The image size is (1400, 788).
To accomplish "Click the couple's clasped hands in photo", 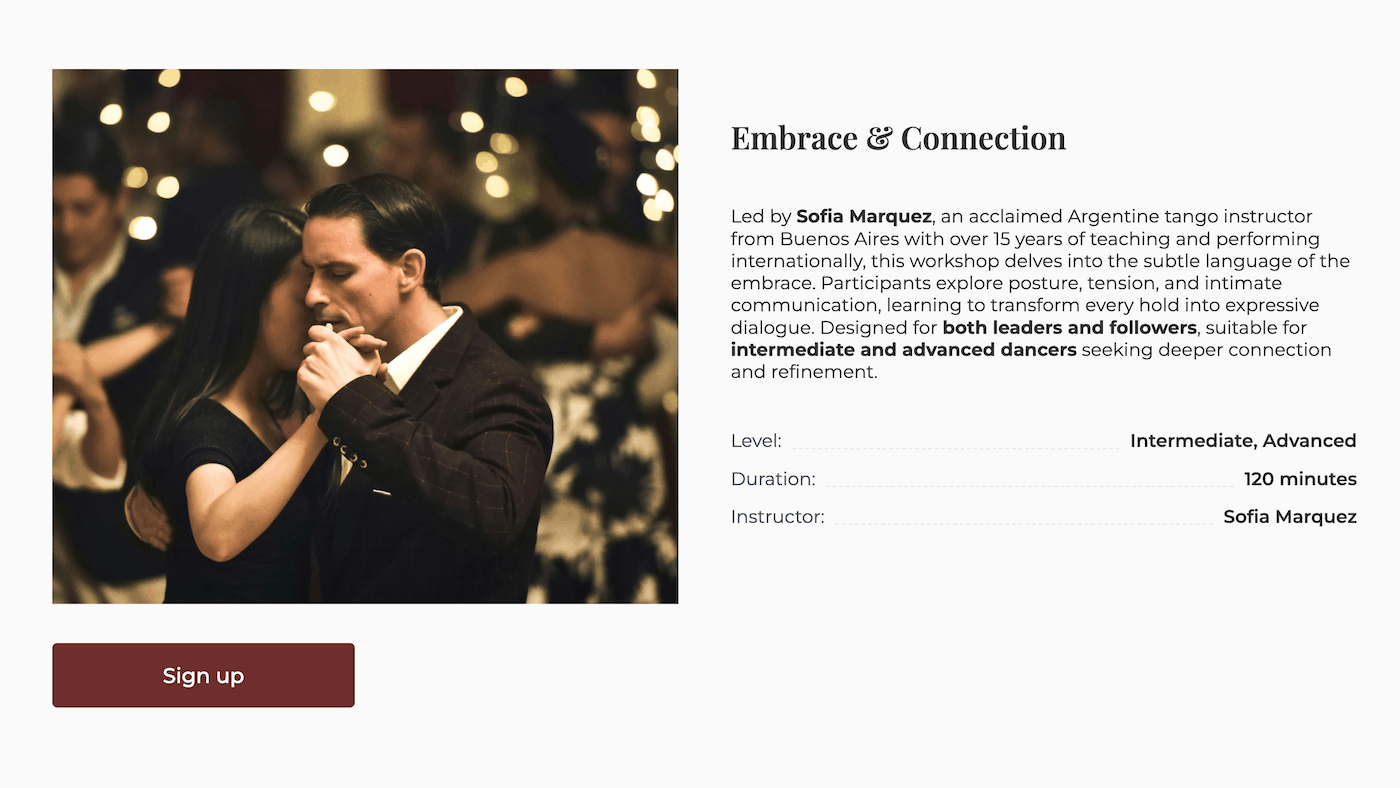I will coord(343,357).
